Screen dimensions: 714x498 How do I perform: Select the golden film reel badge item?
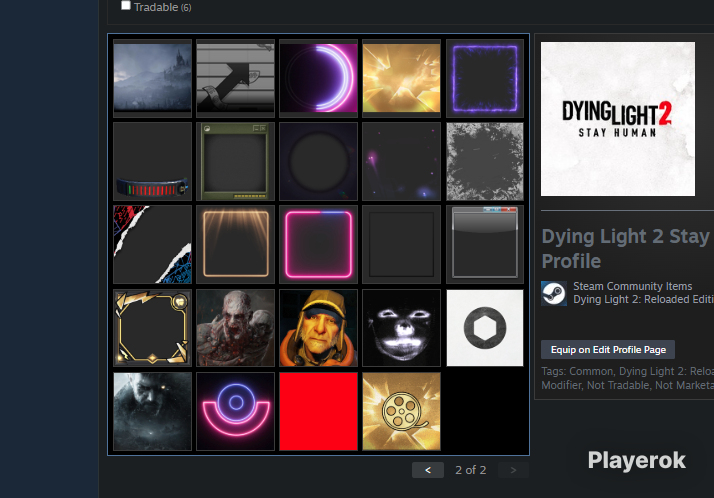(402, 412)
